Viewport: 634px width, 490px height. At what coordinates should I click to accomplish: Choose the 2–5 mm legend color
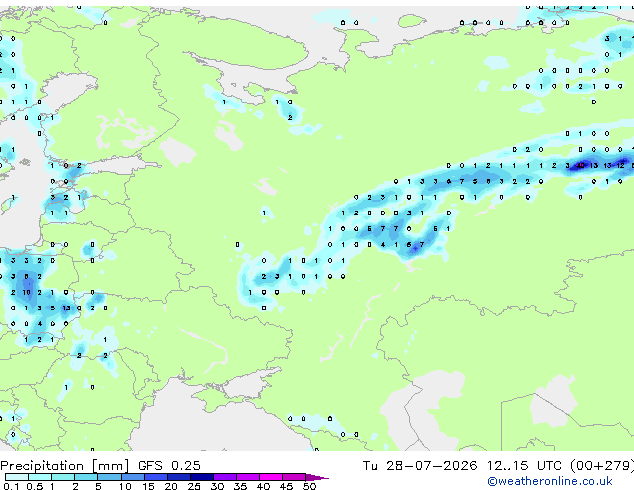coord(86,477)
